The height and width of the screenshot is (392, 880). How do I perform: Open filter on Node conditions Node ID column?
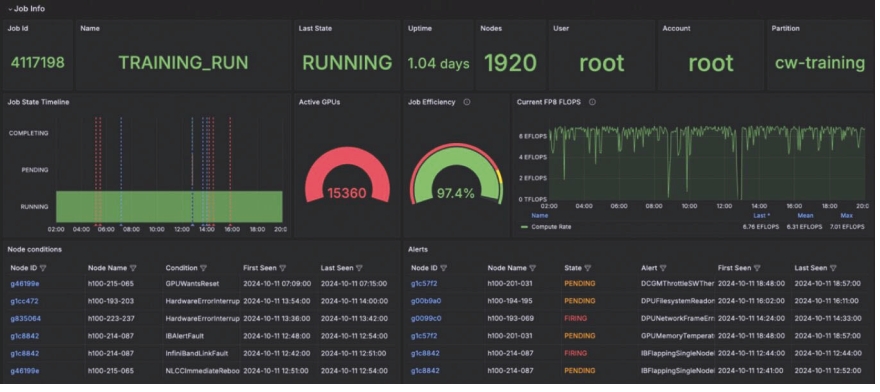tap(43, 268)
